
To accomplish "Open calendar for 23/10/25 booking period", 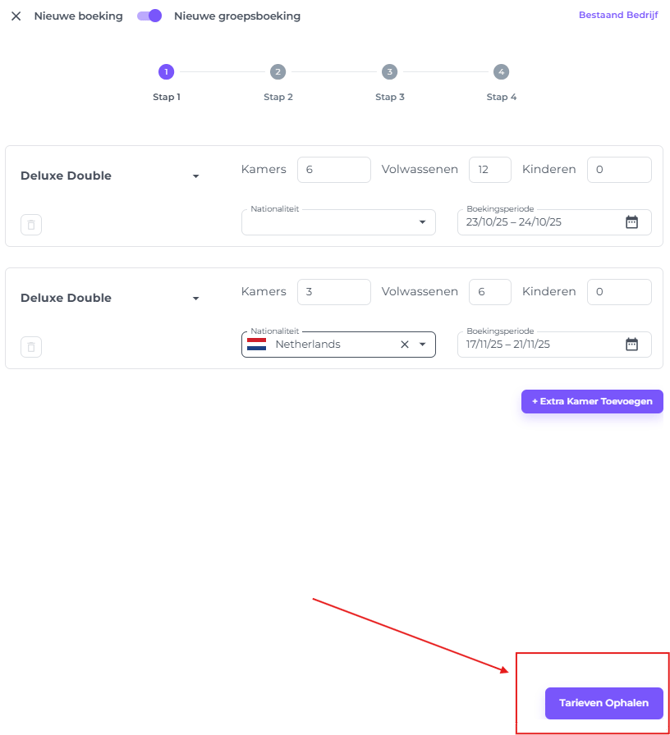I will pyautogui.click(x=631, y=222).
